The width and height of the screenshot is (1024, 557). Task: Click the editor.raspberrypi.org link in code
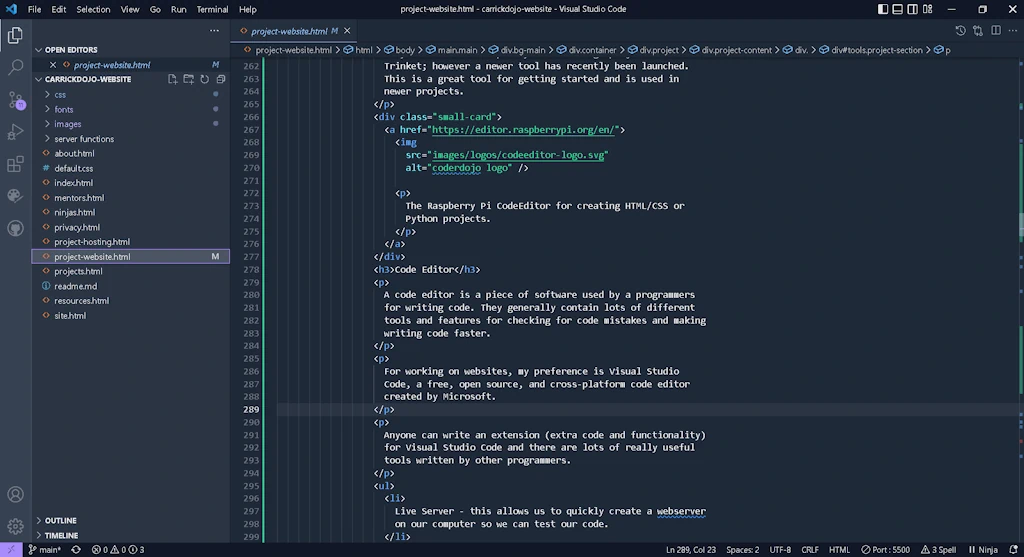(523, 129)
